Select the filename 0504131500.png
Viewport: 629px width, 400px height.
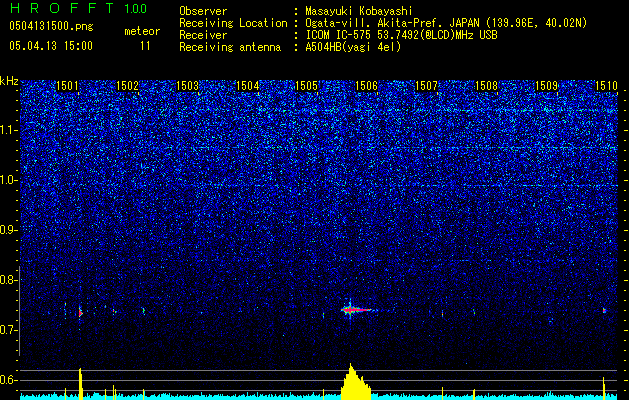[x=51, y=26]
